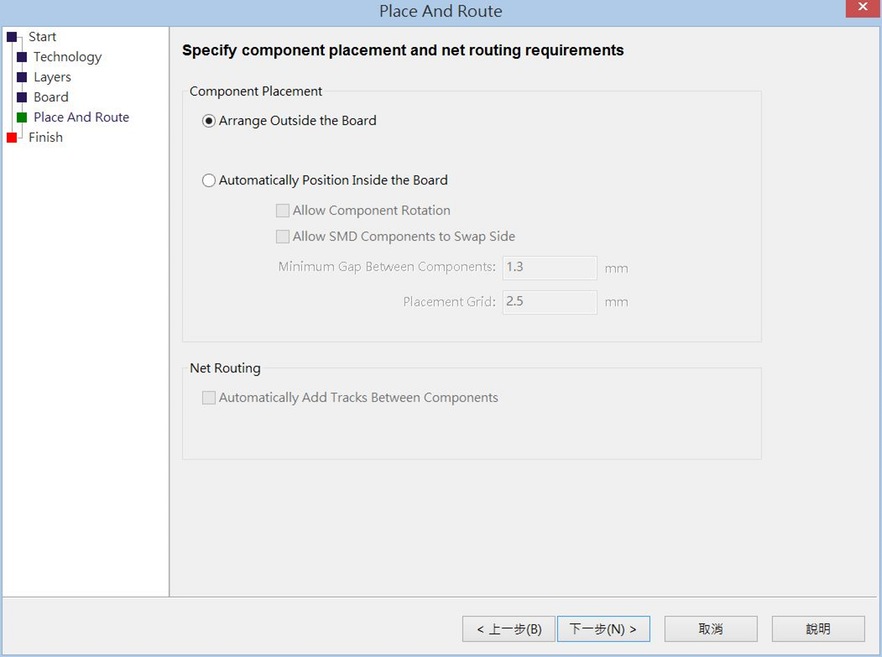Open the Layers step in wizard tree
This screenshot has width=882, height=657.
[52, 78]
